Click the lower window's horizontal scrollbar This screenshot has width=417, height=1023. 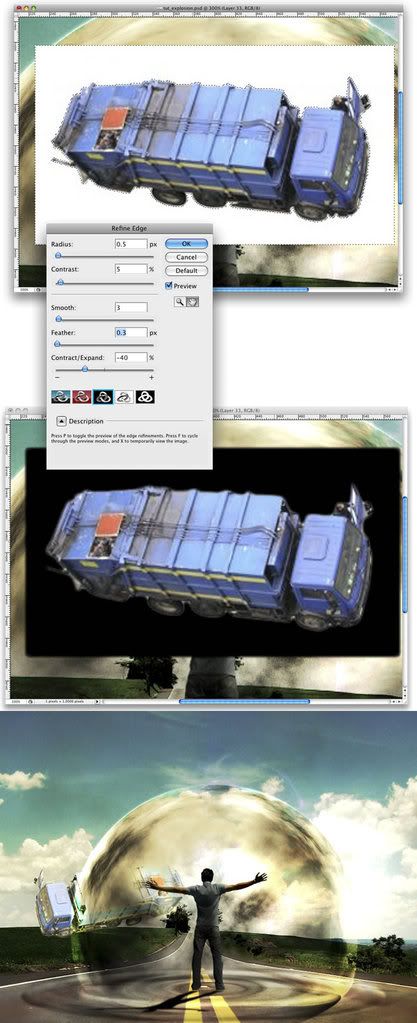243,702
